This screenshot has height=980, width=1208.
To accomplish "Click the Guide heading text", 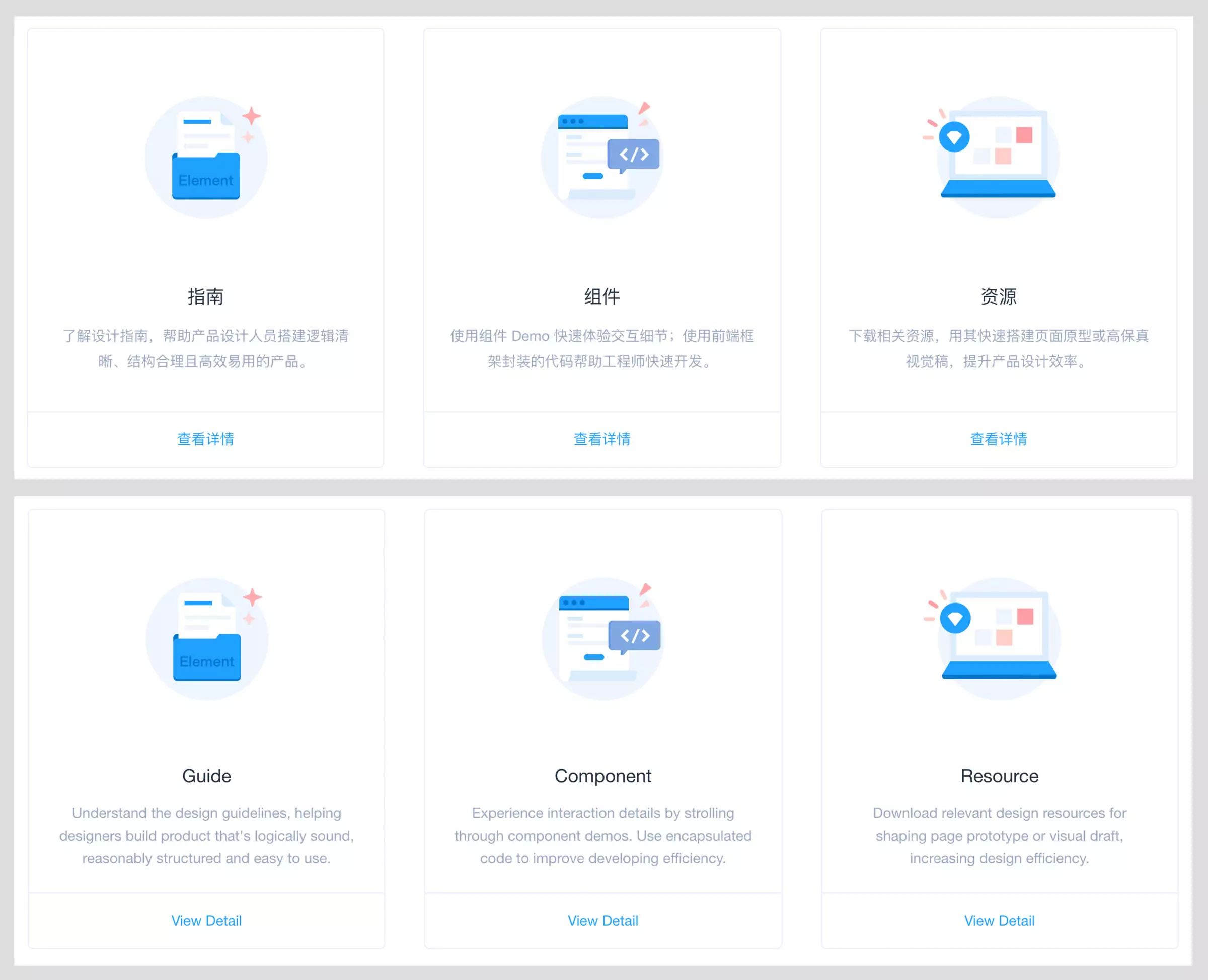I will 206,776.
